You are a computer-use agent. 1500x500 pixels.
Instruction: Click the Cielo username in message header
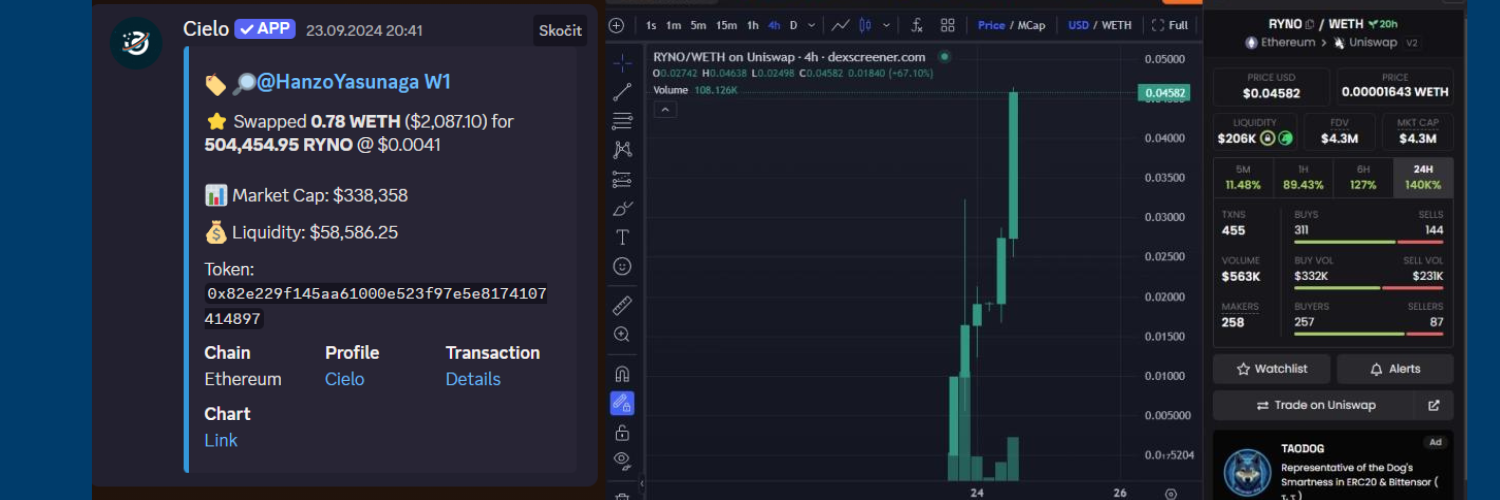pos(206,29)
